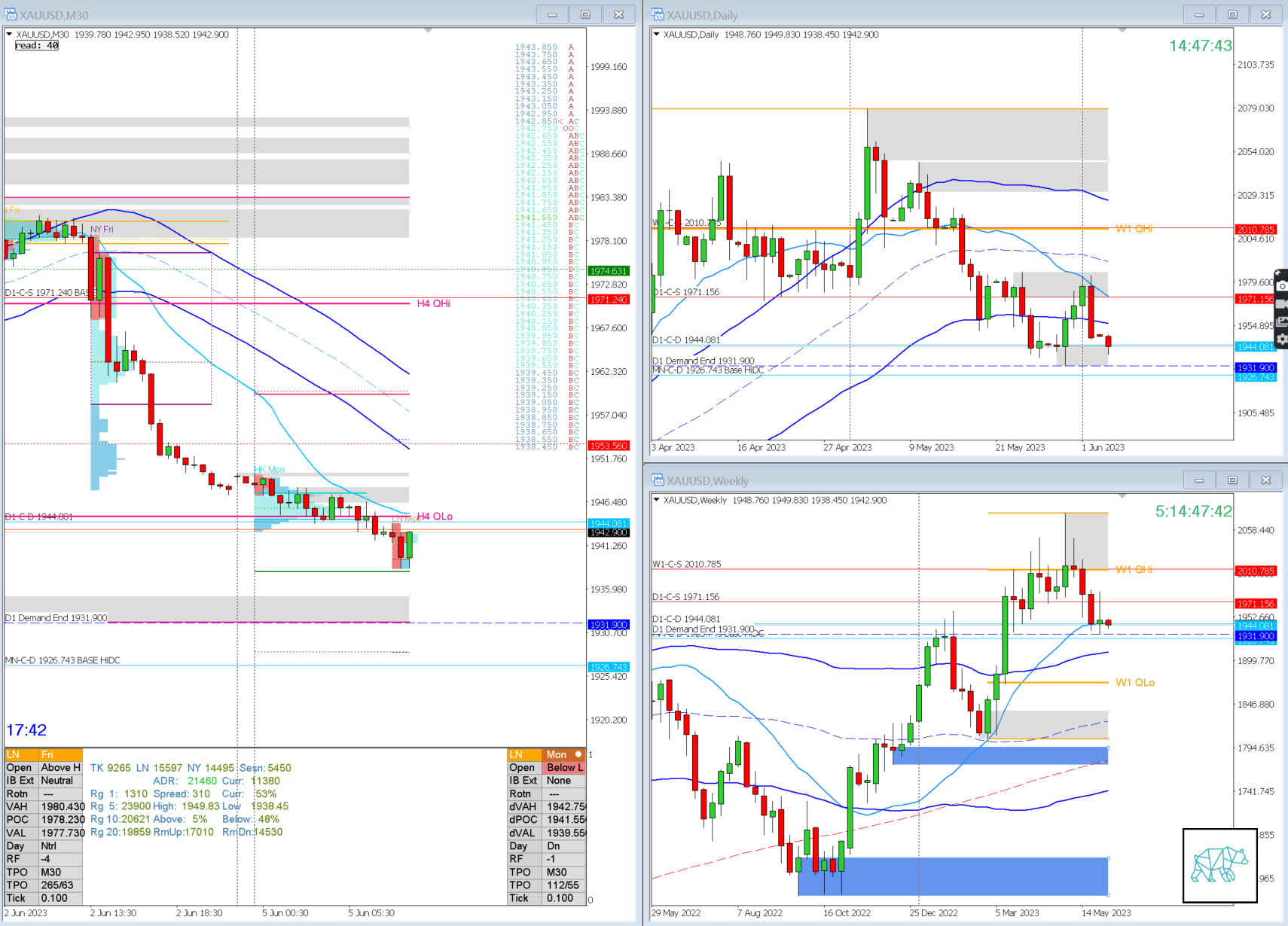Click the XAUUSD,Weekly window chart icon
The image size is (1288, 926).
[x=658, y=480]
